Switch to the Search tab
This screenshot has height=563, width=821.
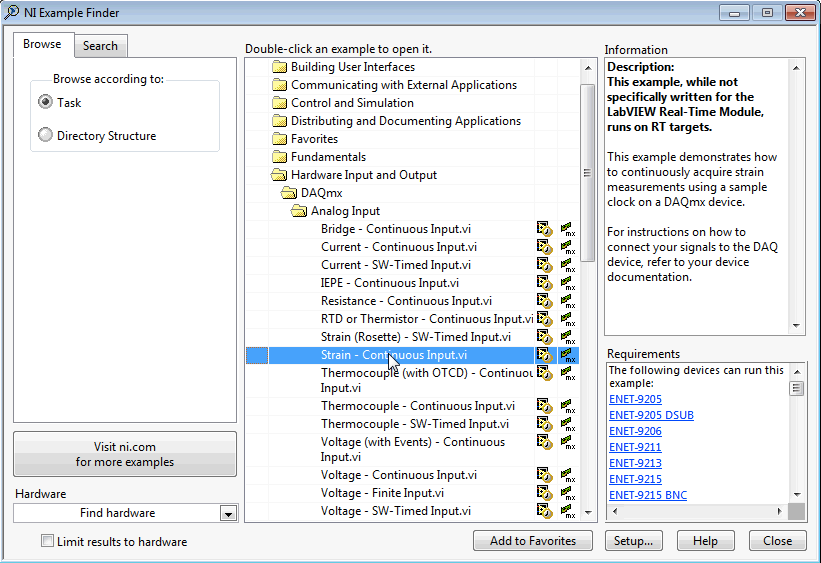(x=100, y=46)
